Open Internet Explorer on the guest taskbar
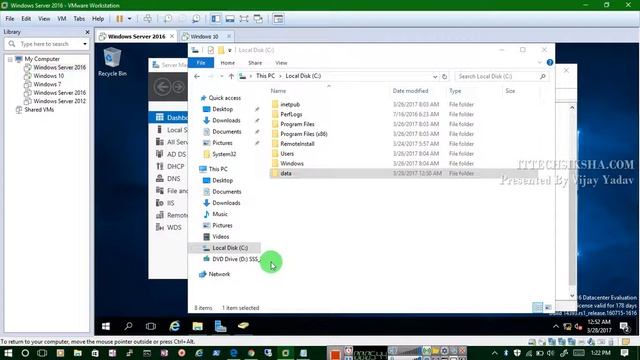The image size is (640, 360). click(175, 326)
